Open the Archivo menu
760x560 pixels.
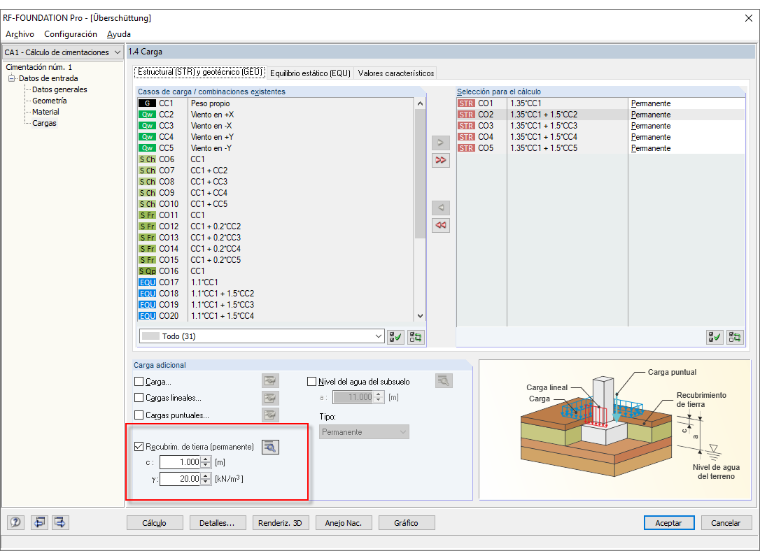(20, 34)
